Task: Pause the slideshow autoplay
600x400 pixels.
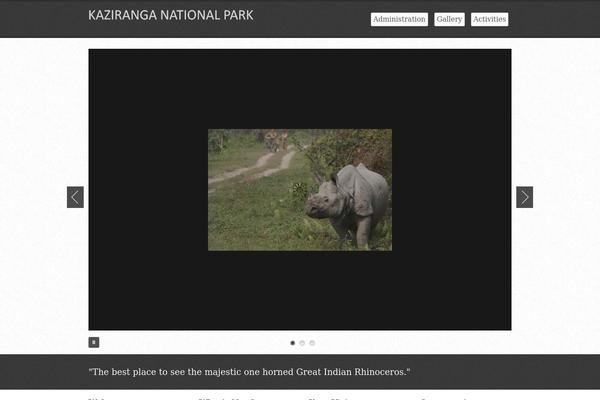Action: coord(94,342)
